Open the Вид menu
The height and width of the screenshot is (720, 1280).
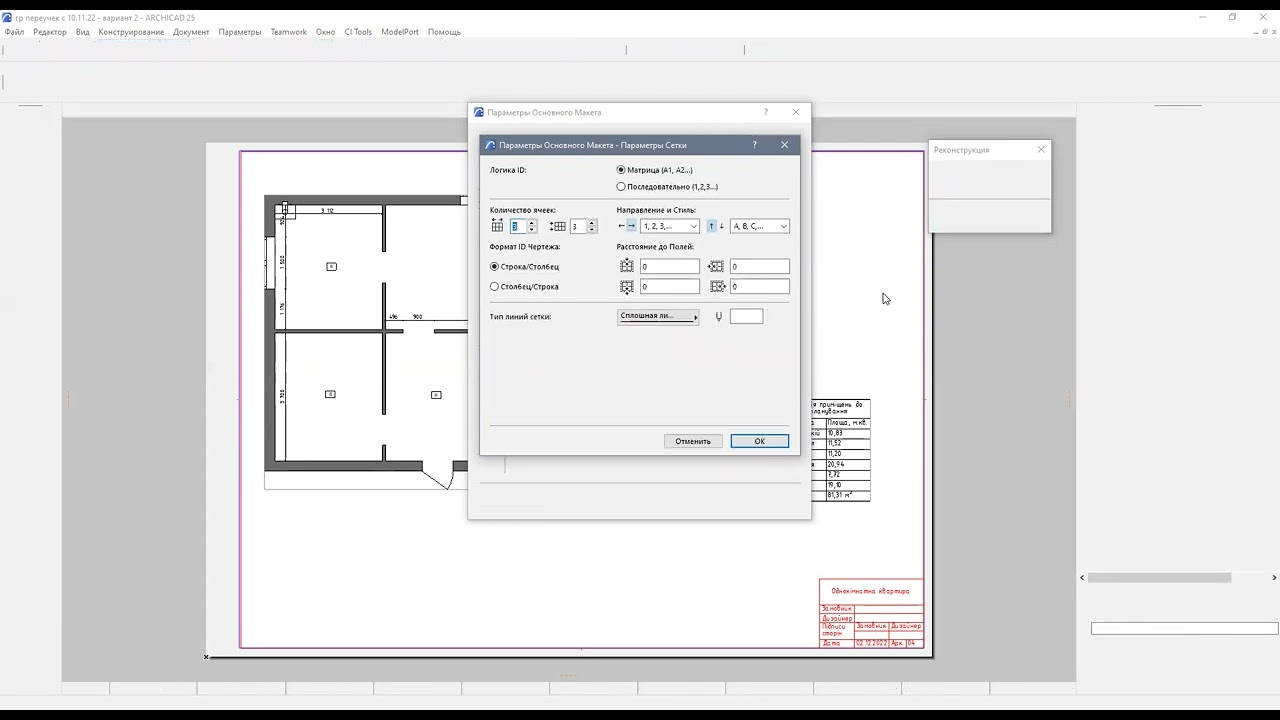[83, 32]
